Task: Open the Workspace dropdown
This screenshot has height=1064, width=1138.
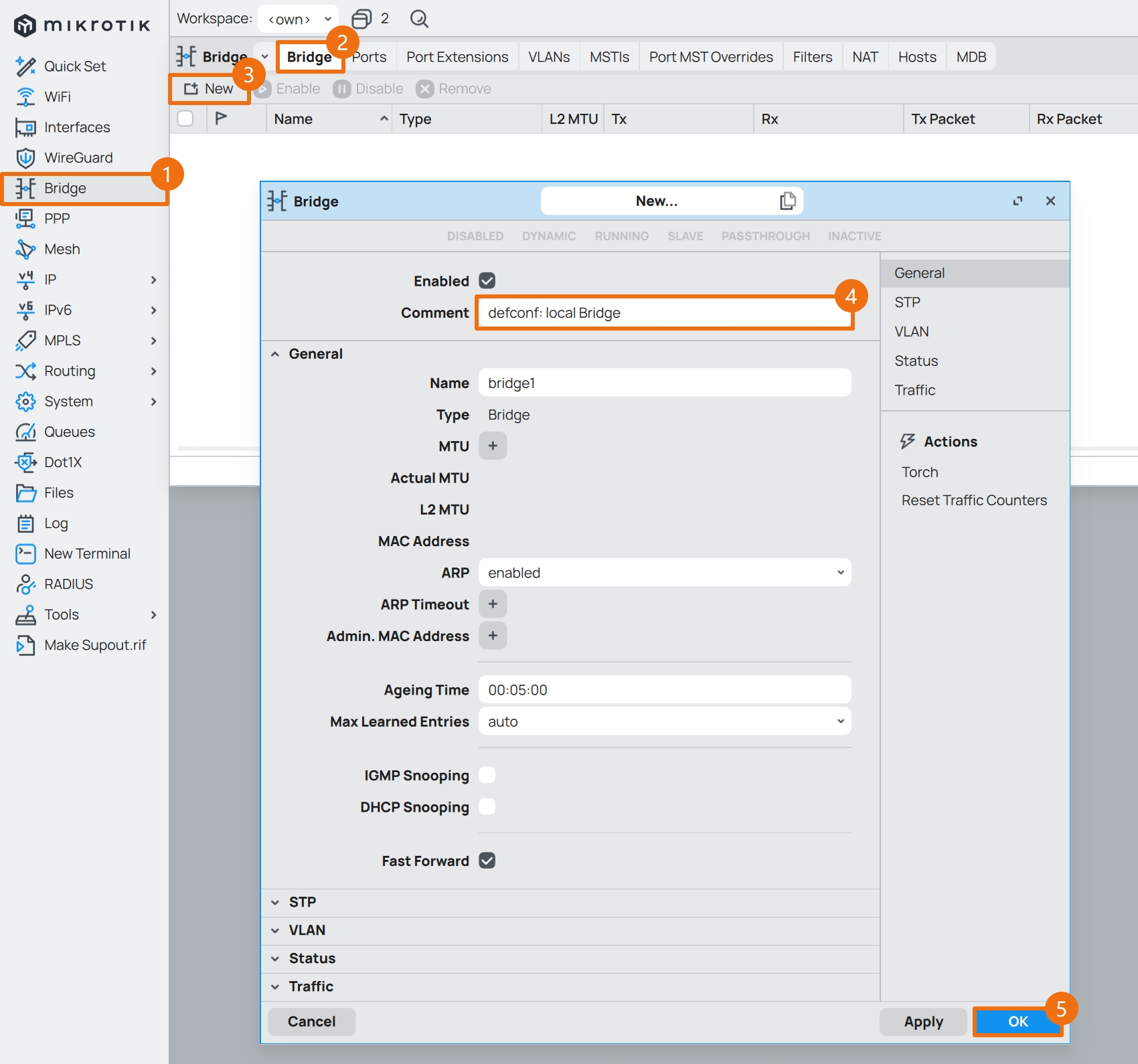Action: click(299, 19)
